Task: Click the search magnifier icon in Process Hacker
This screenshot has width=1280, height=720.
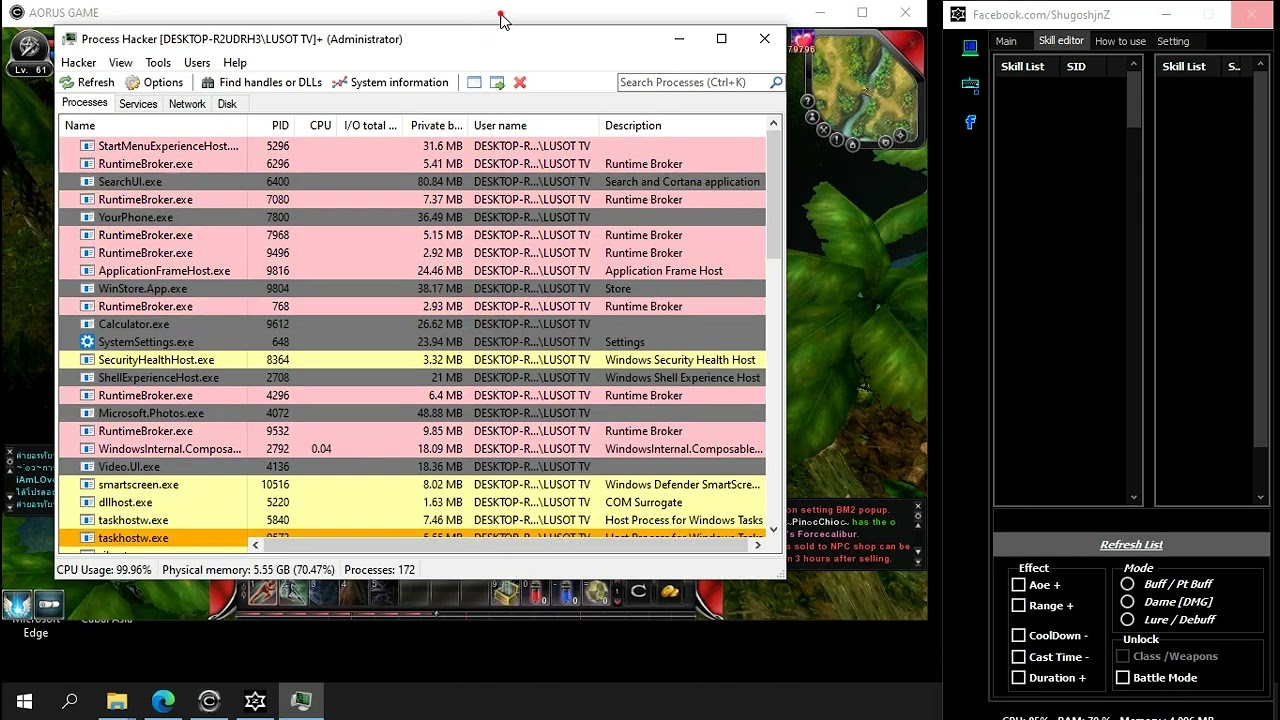Action: click(x=776, y=82)
